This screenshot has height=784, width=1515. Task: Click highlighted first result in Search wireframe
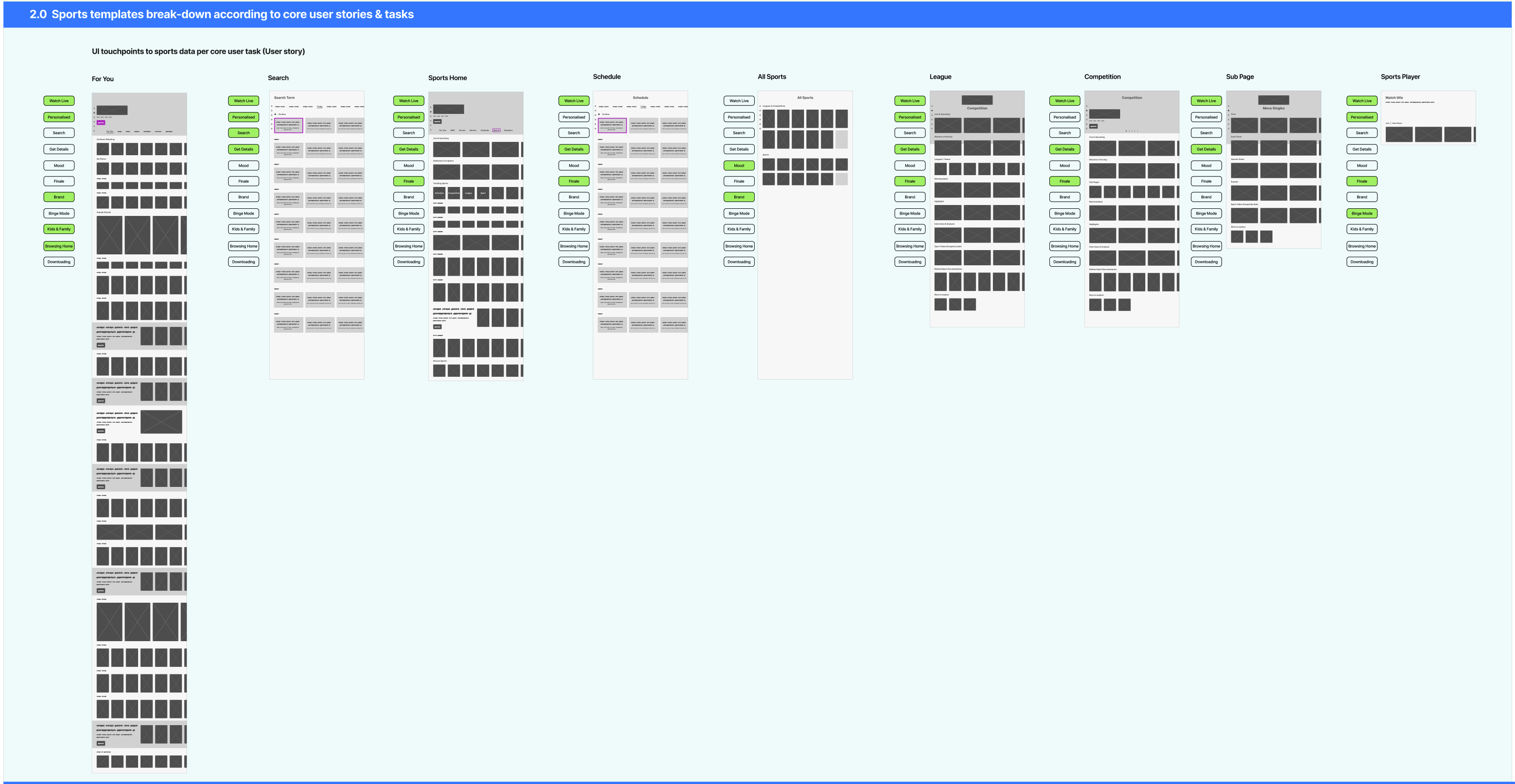point(288,125)
